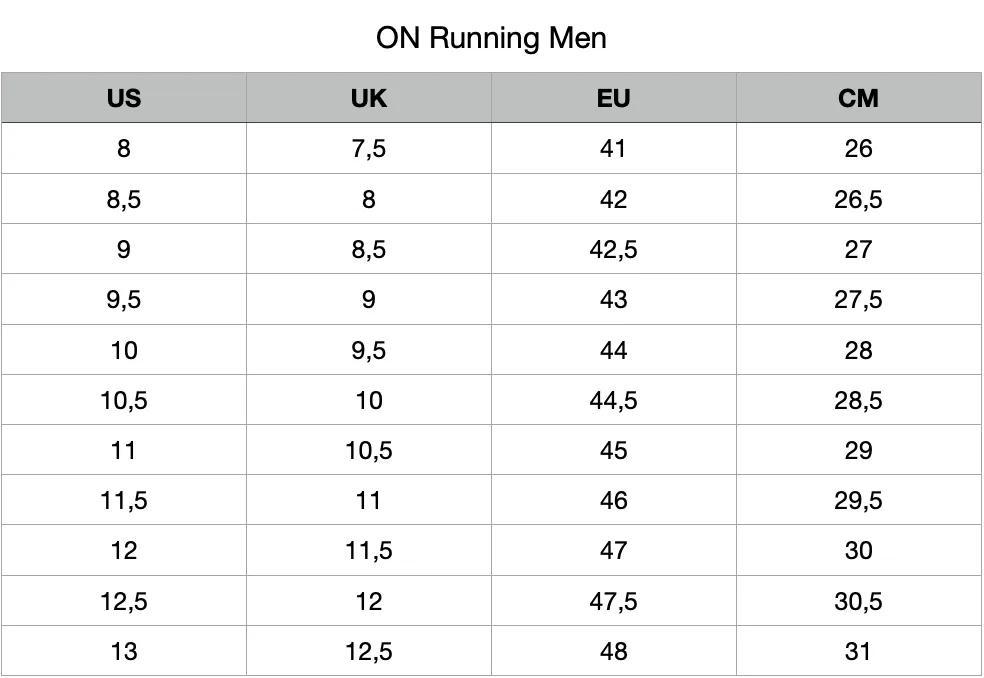The image size is (984, 678).
Task: Click the US 9,5 cell
Action: click(x=124, y=299)
